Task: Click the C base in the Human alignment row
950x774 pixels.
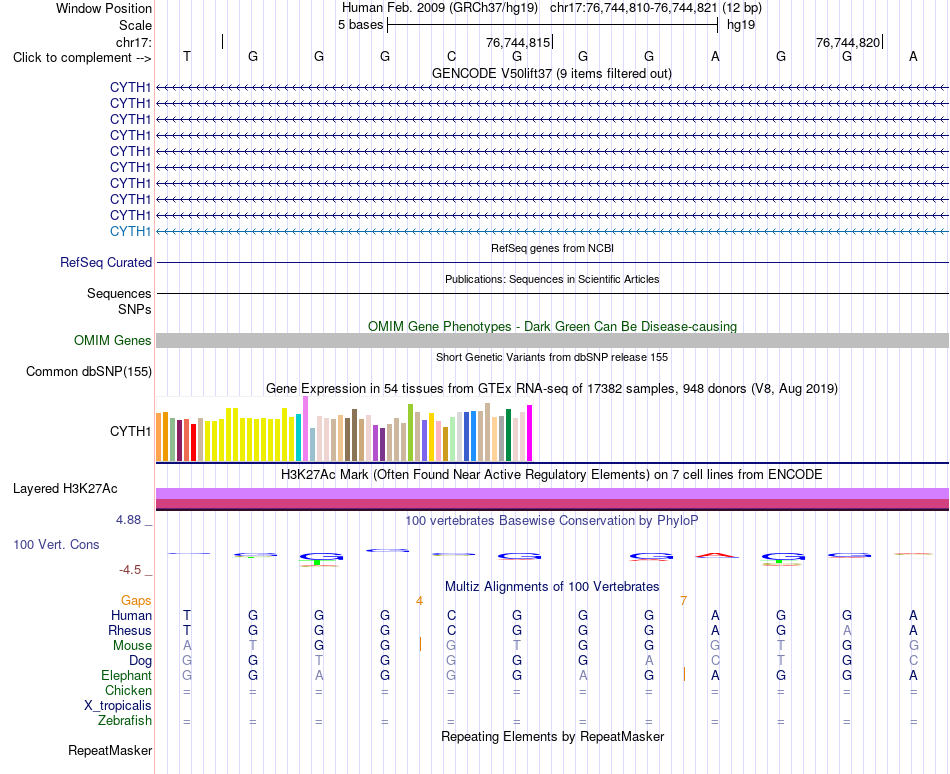Action: 451,615
